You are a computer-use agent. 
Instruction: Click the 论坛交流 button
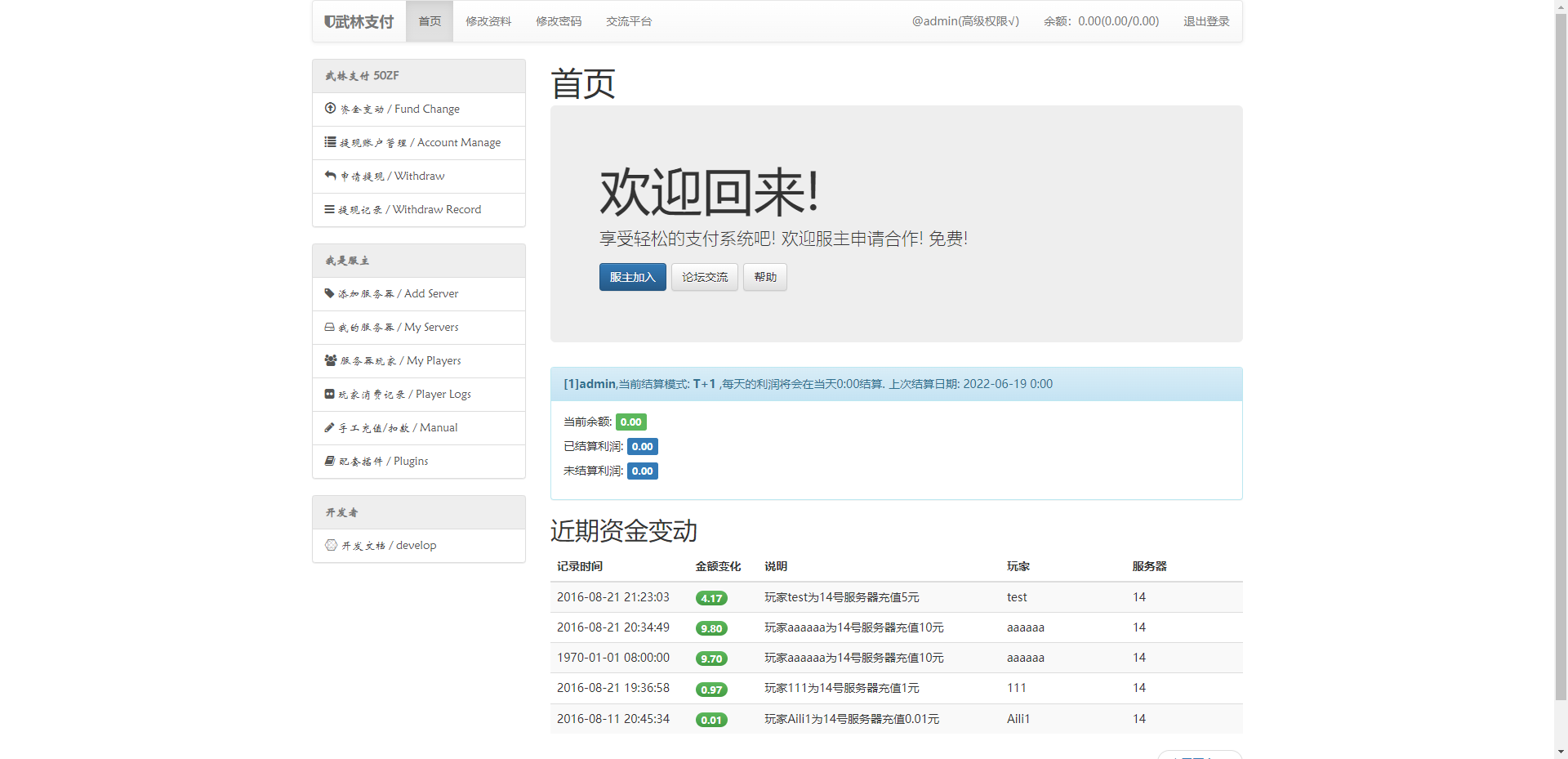pos(705,277)
